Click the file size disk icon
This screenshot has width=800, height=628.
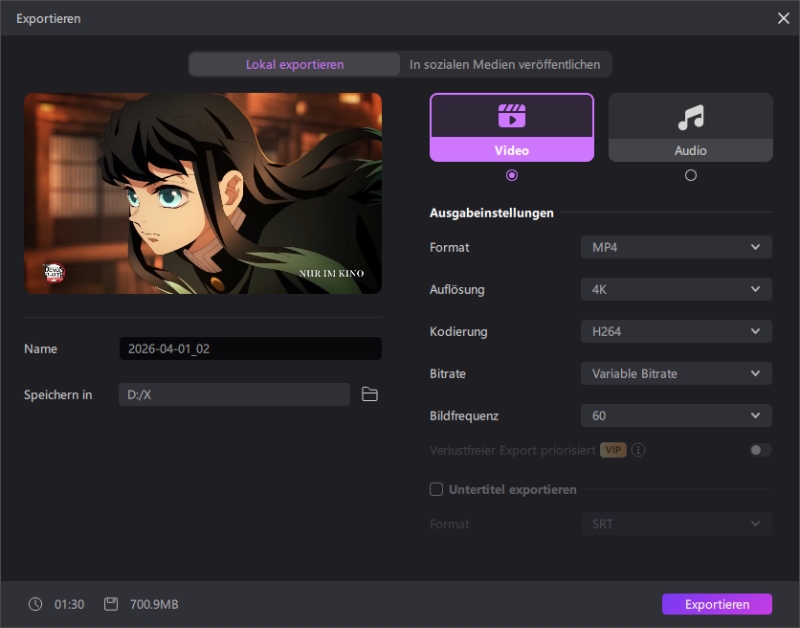[x=111, y=604]
